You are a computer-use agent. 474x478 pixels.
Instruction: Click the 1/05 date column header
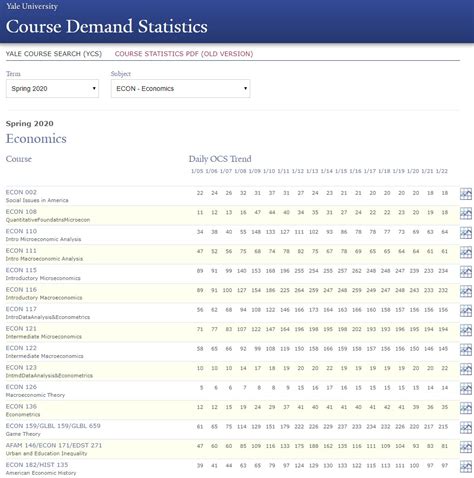197,171
